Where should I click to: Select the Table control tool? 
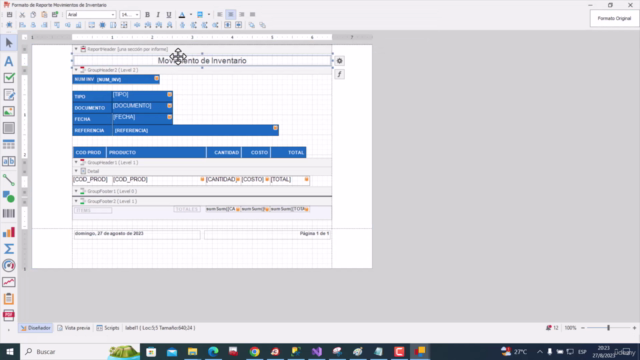(9, 144)
